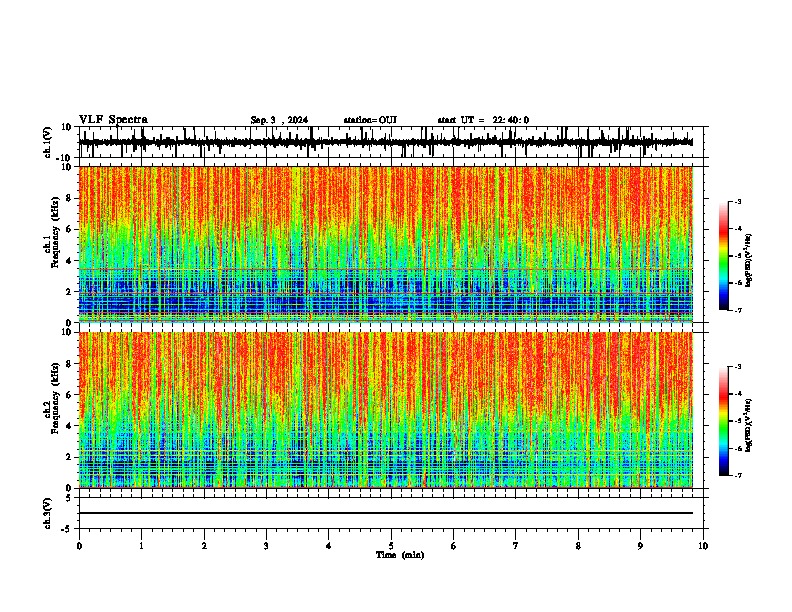The height and width of the screenshot is (612, 792).
Task: Click the "-3" tick on ch.1 colorbar
Action: (x=738, y=202)
